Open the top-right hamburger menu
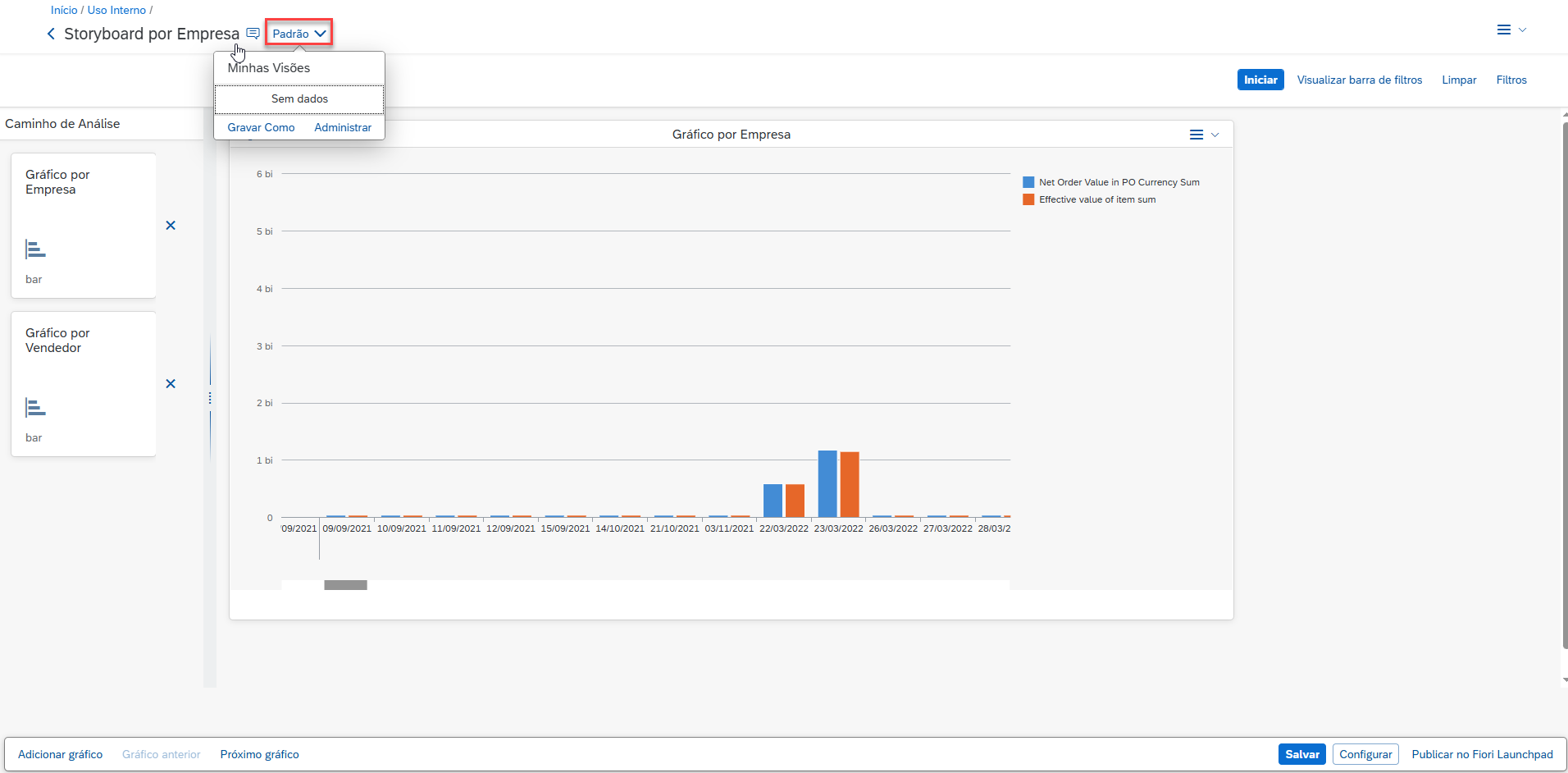 (1503, 30)
